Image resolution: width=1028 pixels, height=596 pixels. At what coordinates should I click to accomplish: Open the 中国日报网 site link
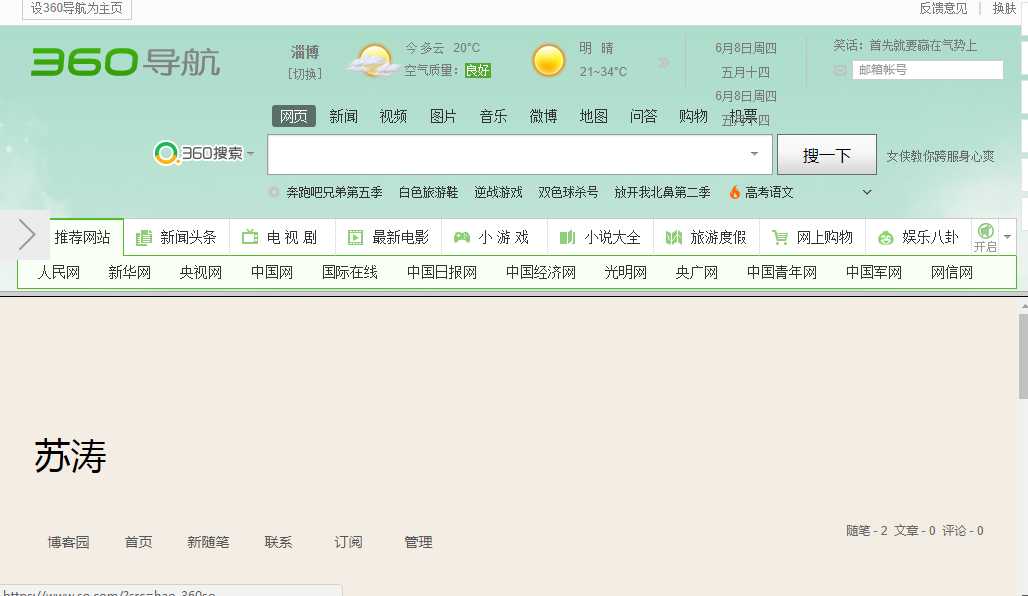(442, 272)
